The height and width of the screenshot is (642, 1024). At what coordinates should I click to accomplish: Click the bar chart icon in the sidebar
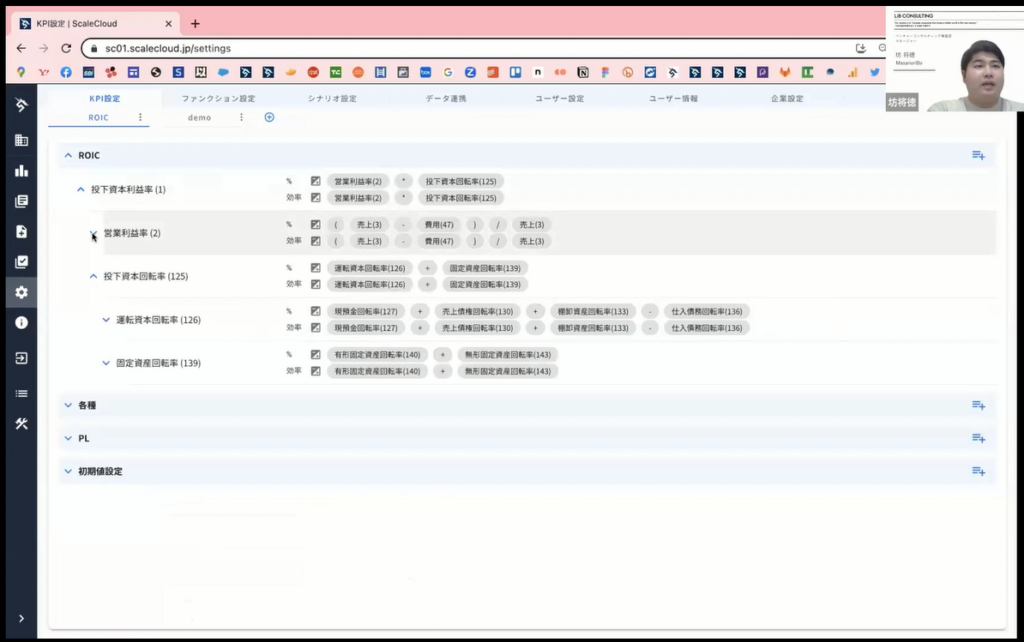[21, 170]
